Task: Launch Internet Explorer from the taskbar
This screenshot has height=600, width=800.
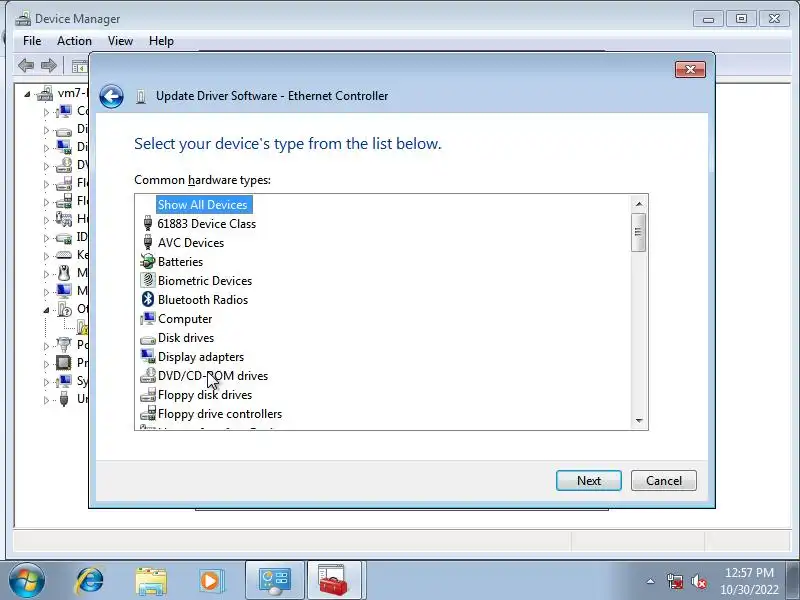Action: [90, 581]
